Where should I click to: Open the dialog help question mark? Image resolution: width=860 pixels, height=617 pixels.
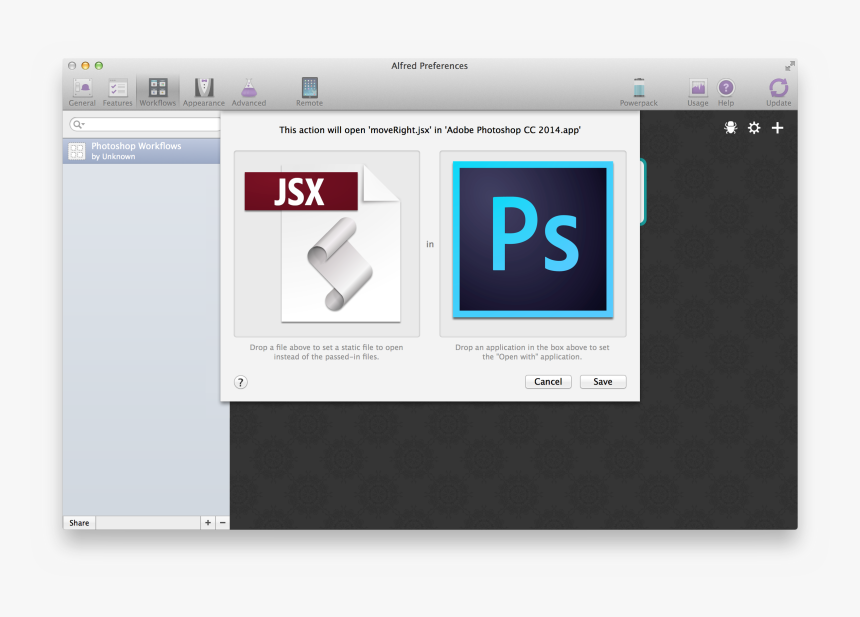click(x=241, y=382)
